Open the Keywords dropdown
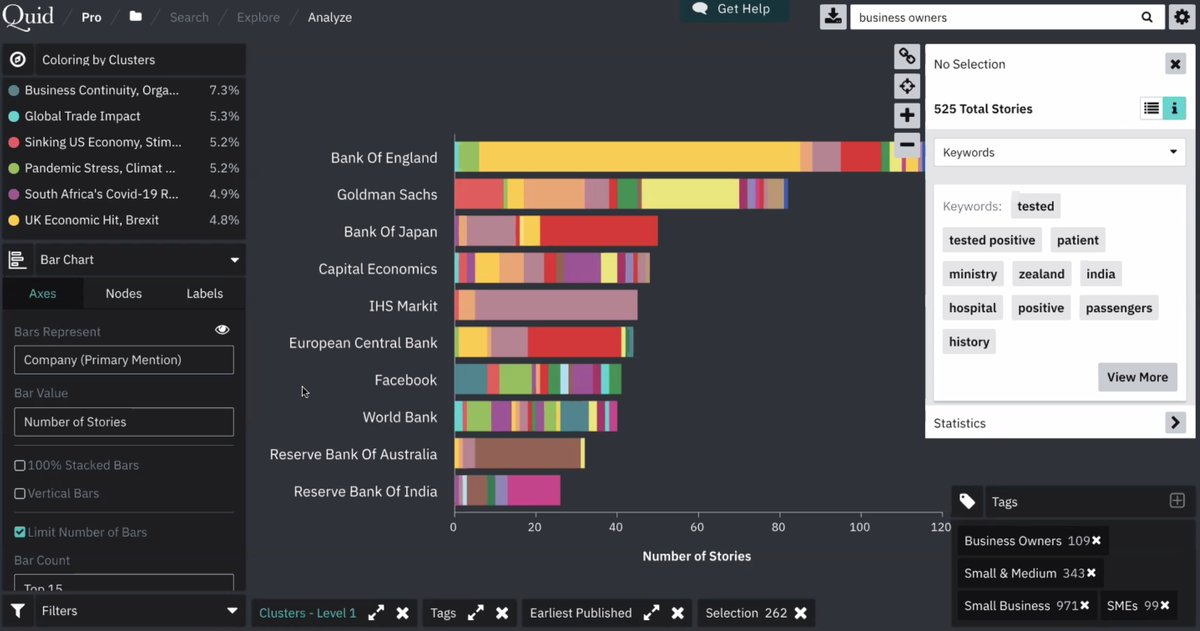Screen dimensions: 1200x631 (x=1060, y=152)
